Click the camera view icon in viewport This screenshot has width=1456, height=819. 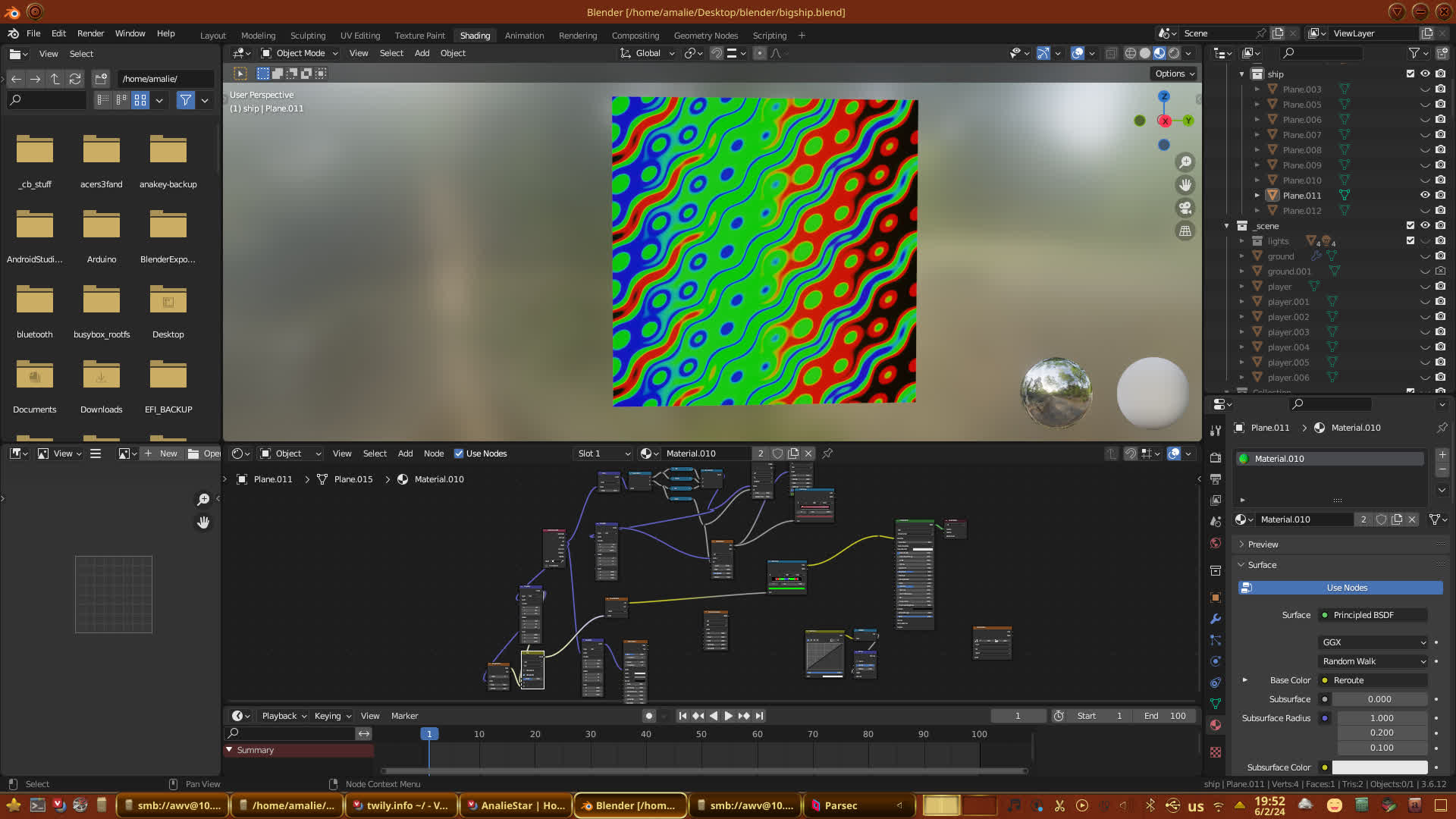(1185, 208)
